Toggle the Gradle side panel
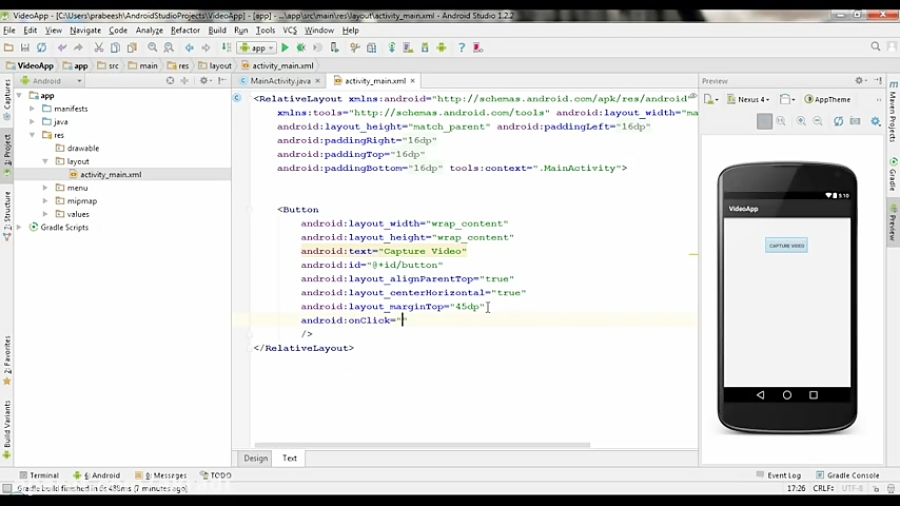The width and height of the screenshot is (900, 506). (x=893, y=174)
